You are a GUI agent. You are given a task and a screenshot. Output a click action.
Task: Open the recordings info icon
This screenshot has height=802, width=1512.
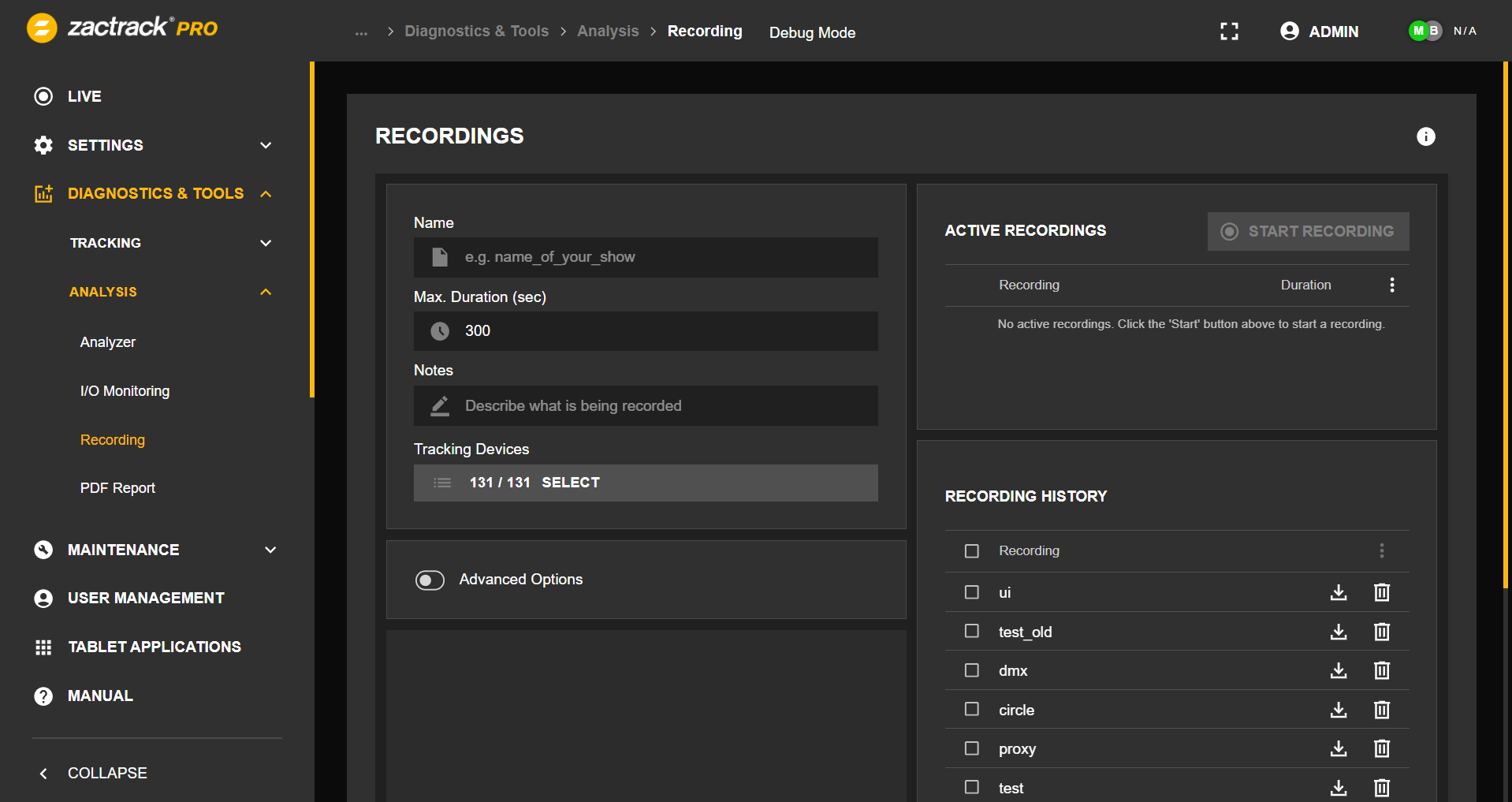click(x=1426, y=136)
